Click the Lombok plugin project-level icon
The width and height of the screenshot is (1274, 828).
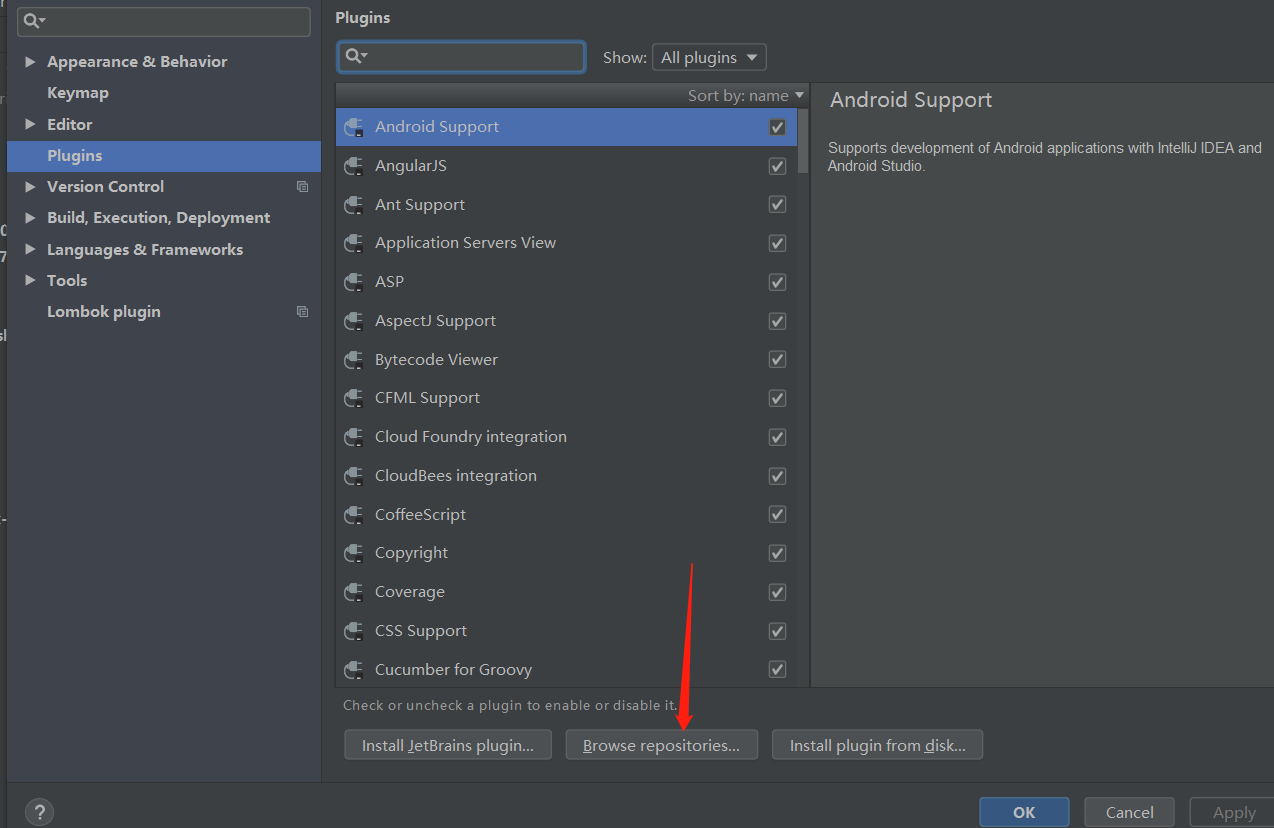coord(302,312)
